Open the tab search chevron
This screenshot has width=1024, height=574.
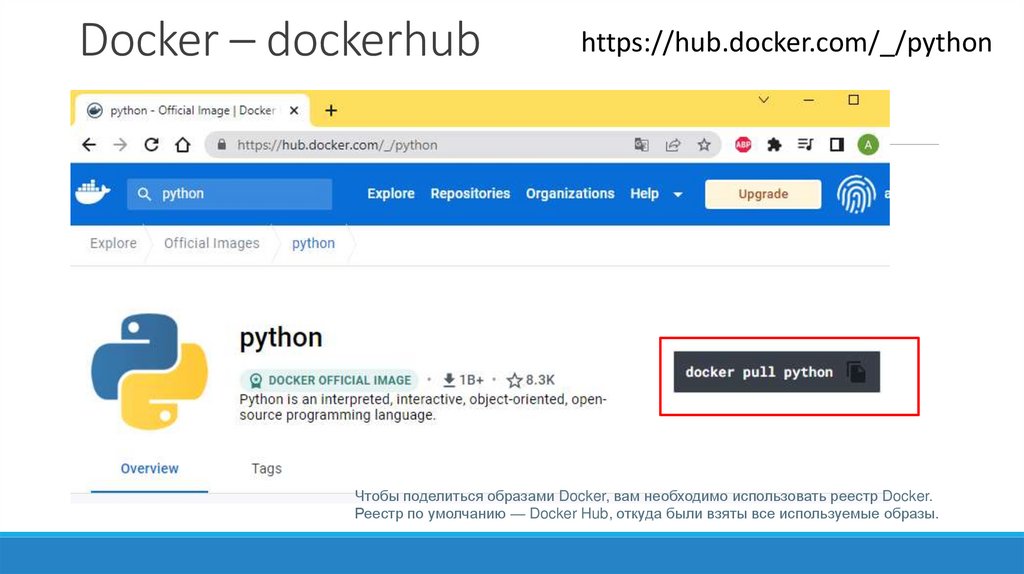click(764, 100)
